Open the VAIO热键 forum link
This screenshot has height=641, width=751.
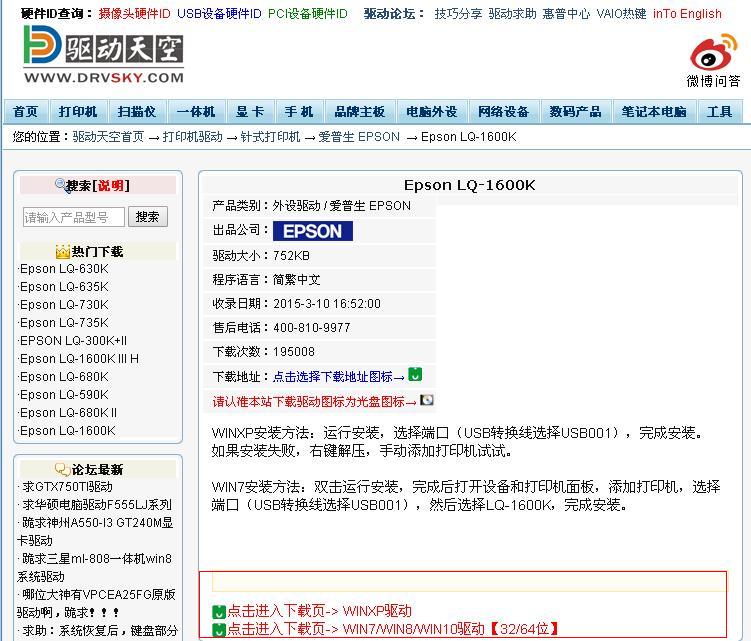[x=621, y=14]
